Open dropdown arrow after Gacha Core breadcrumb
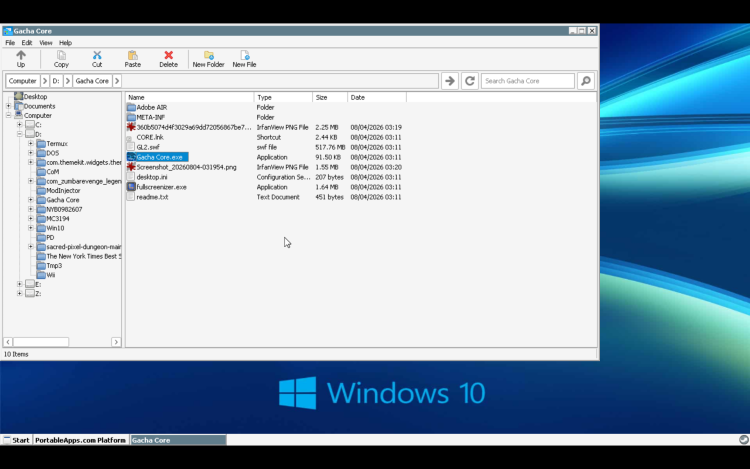 point(117,81)
